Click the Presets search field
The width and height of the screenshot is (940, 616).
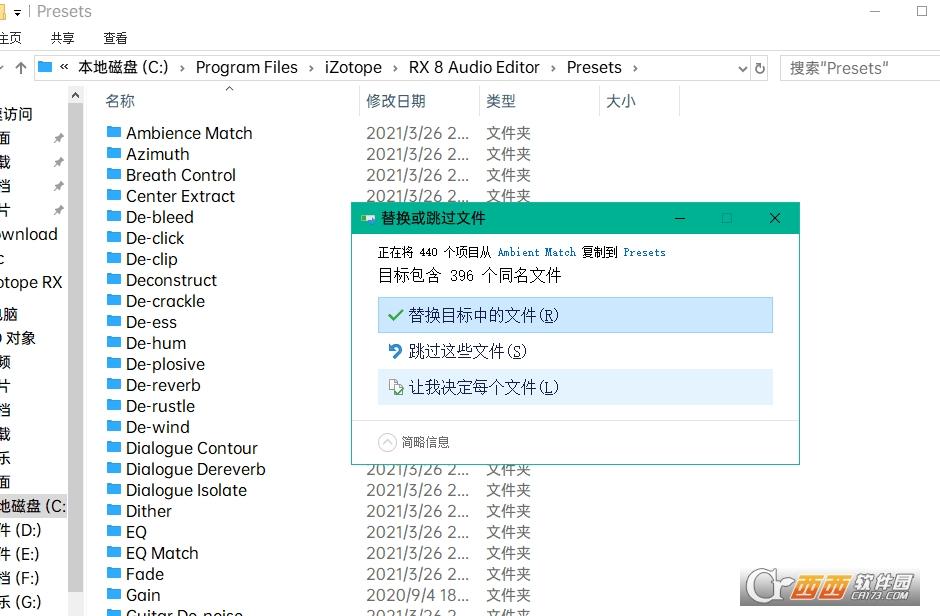point(860,68)
